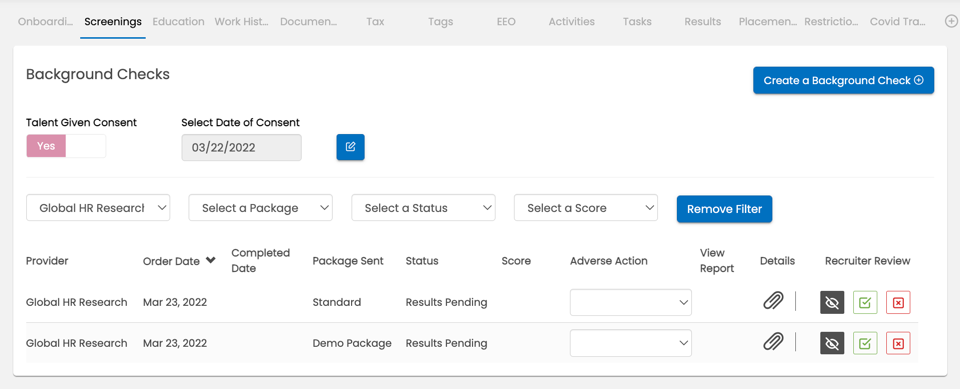Open Adverse Action dropdown in Standard row
The width and height of the screenshot is (960, 389).
click(631, 303)
